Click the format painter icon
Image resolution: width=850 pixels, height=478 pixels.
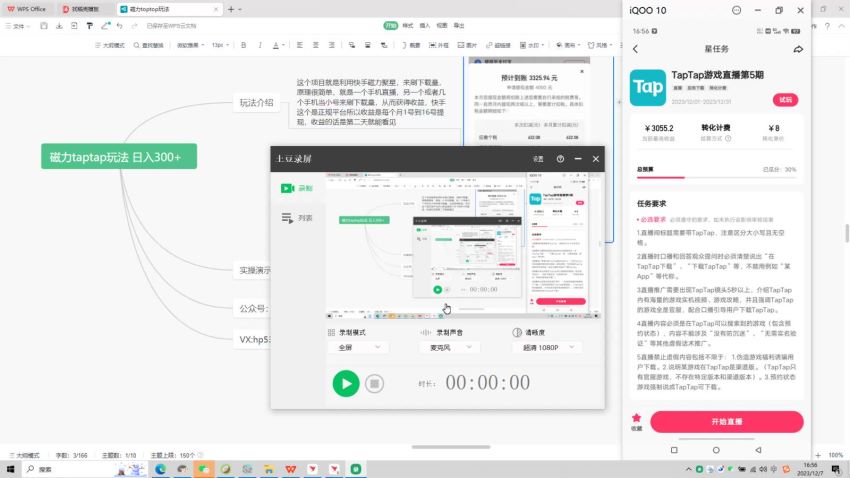(x=89, y=26)
